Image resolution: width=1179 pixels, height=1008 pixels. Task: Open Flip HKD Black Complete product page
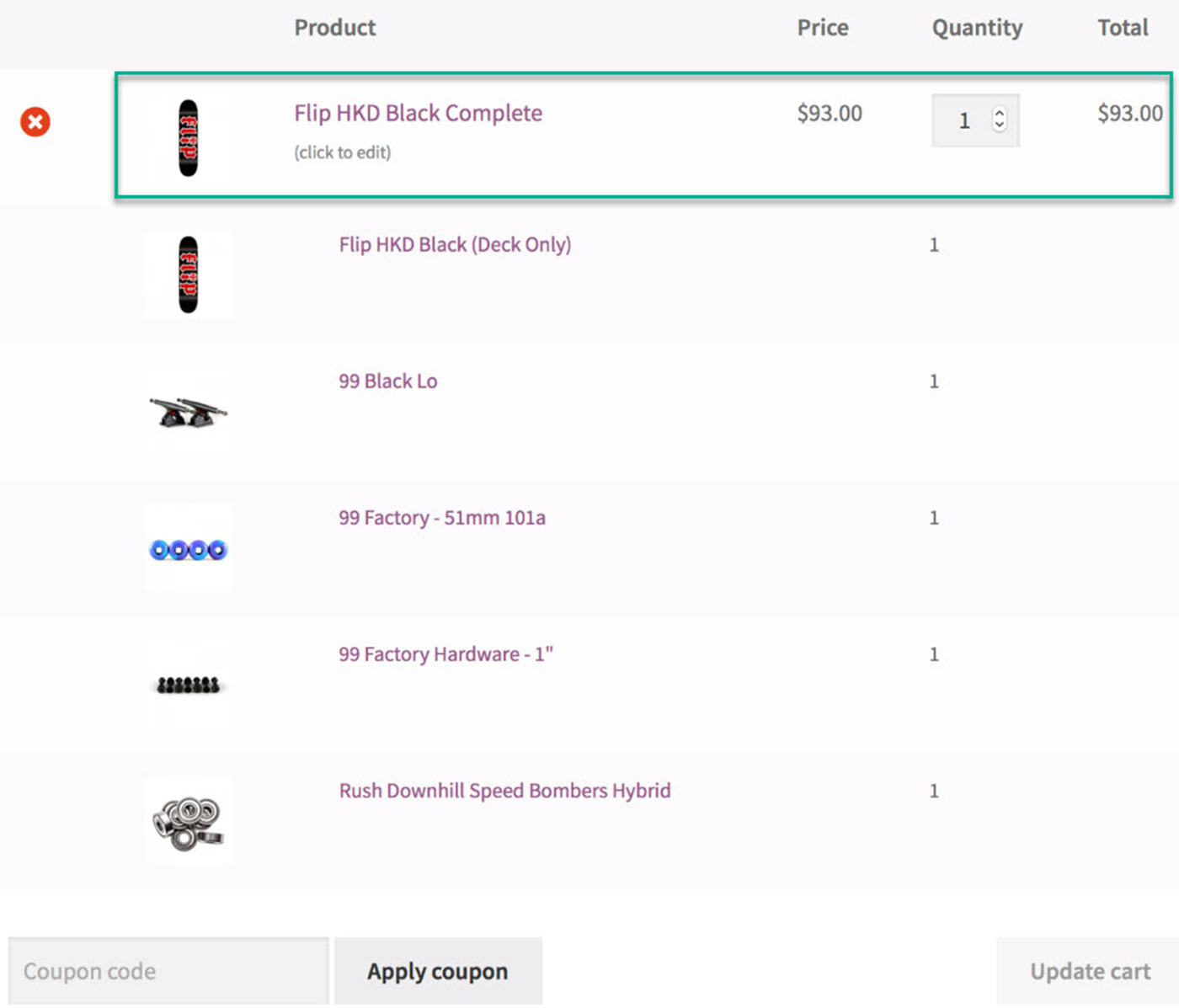click(418, 113)
